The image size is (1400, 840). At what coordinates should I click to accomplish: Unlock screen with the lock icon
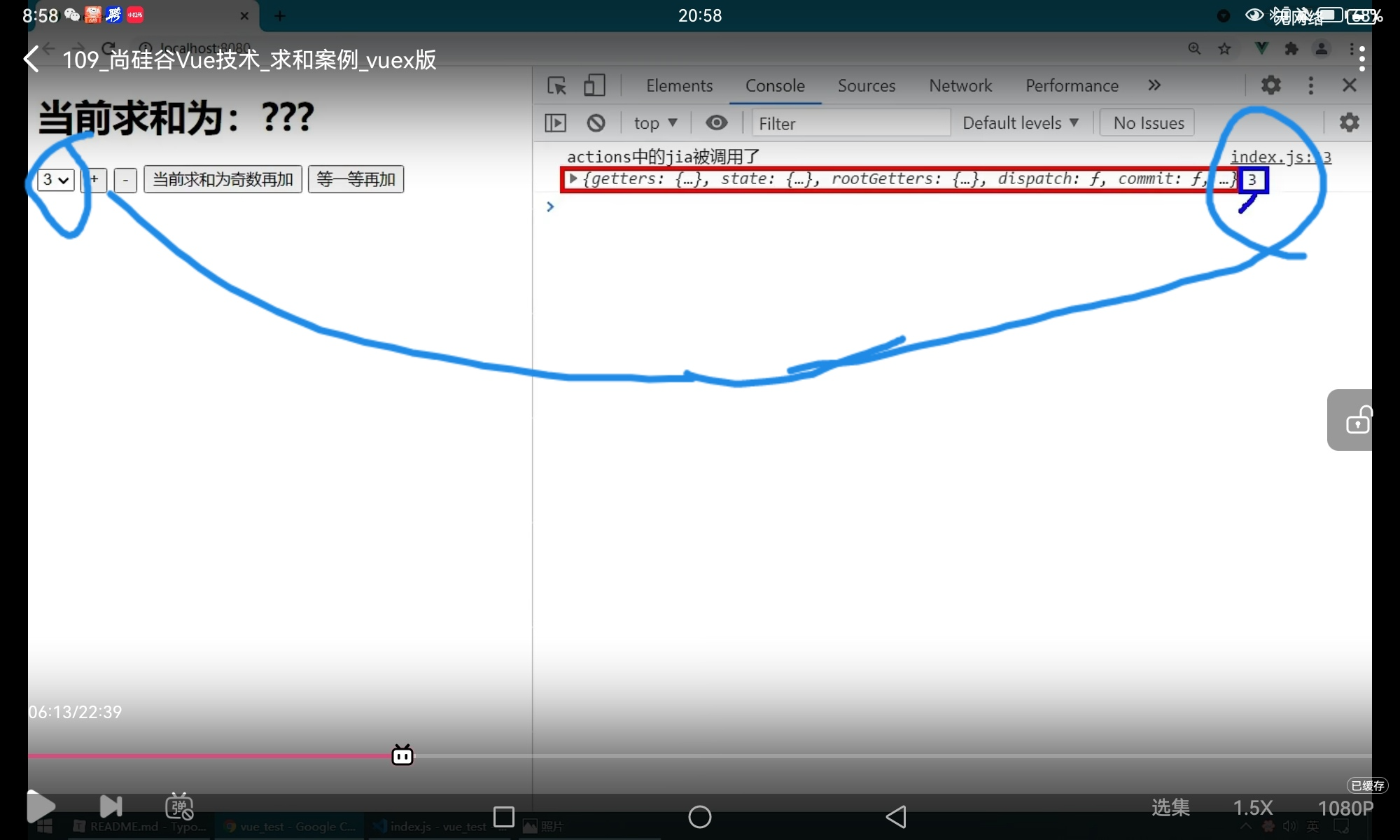click(1358, 420)
